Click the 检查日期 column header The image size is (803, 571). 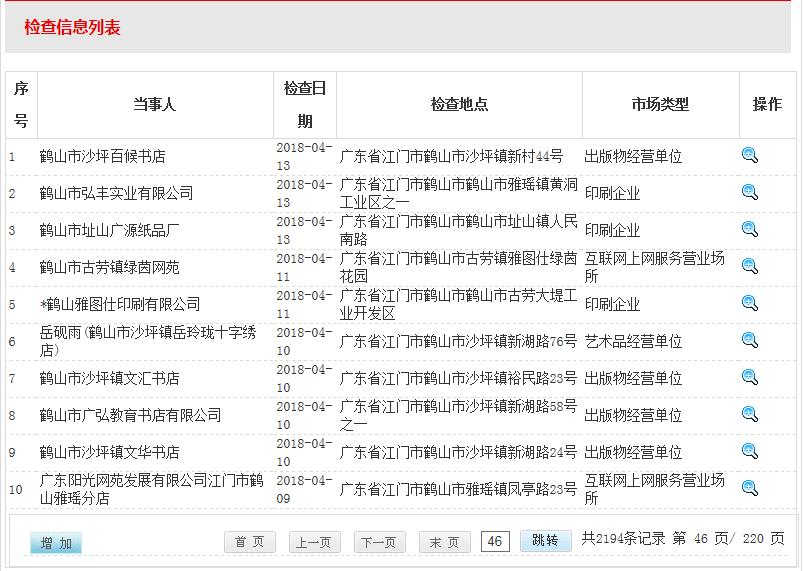(x=305, y=104)
